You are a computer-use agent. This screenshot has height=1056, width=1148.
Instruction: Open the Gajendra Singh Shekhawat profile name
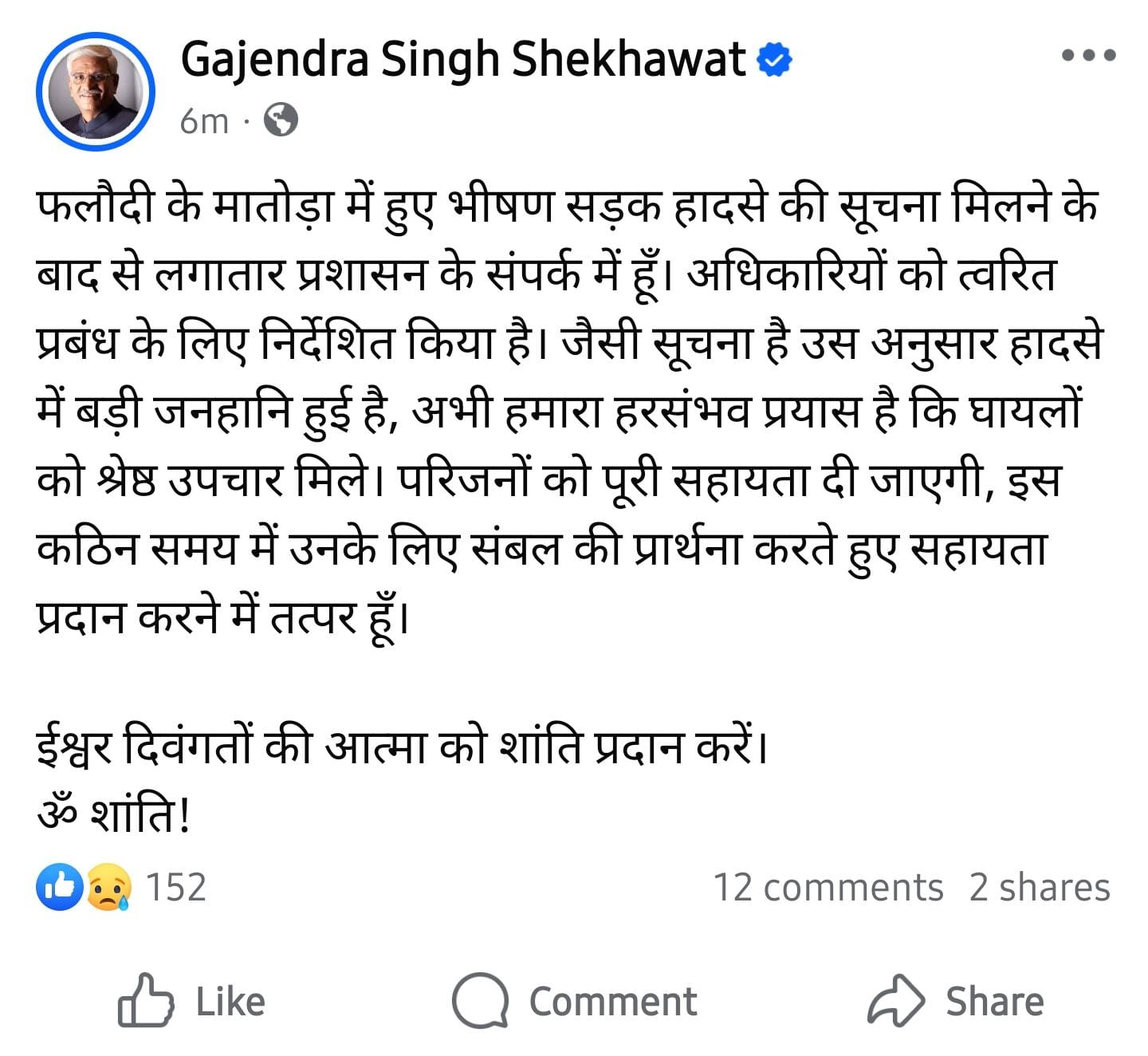point(462,60)
